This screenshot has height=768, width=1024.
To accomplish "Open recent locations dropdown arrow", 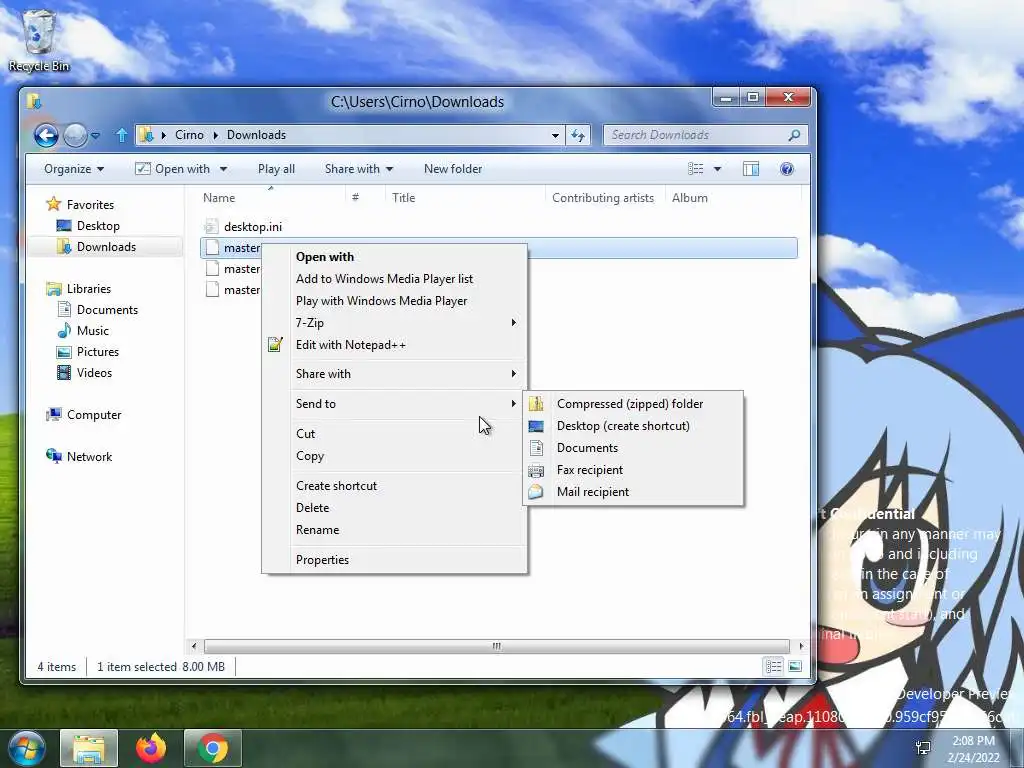I will (95, 135).
